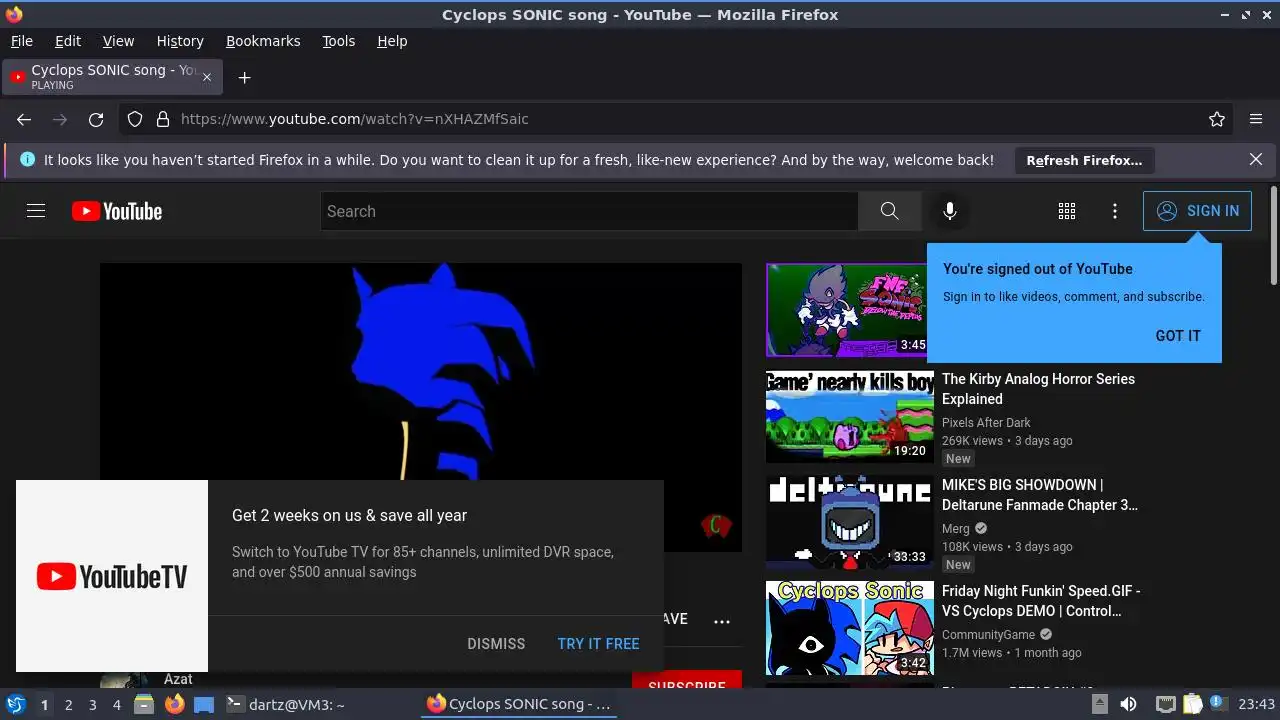
Task: Visit CommunityGame channel
Action: click(988, 635)
